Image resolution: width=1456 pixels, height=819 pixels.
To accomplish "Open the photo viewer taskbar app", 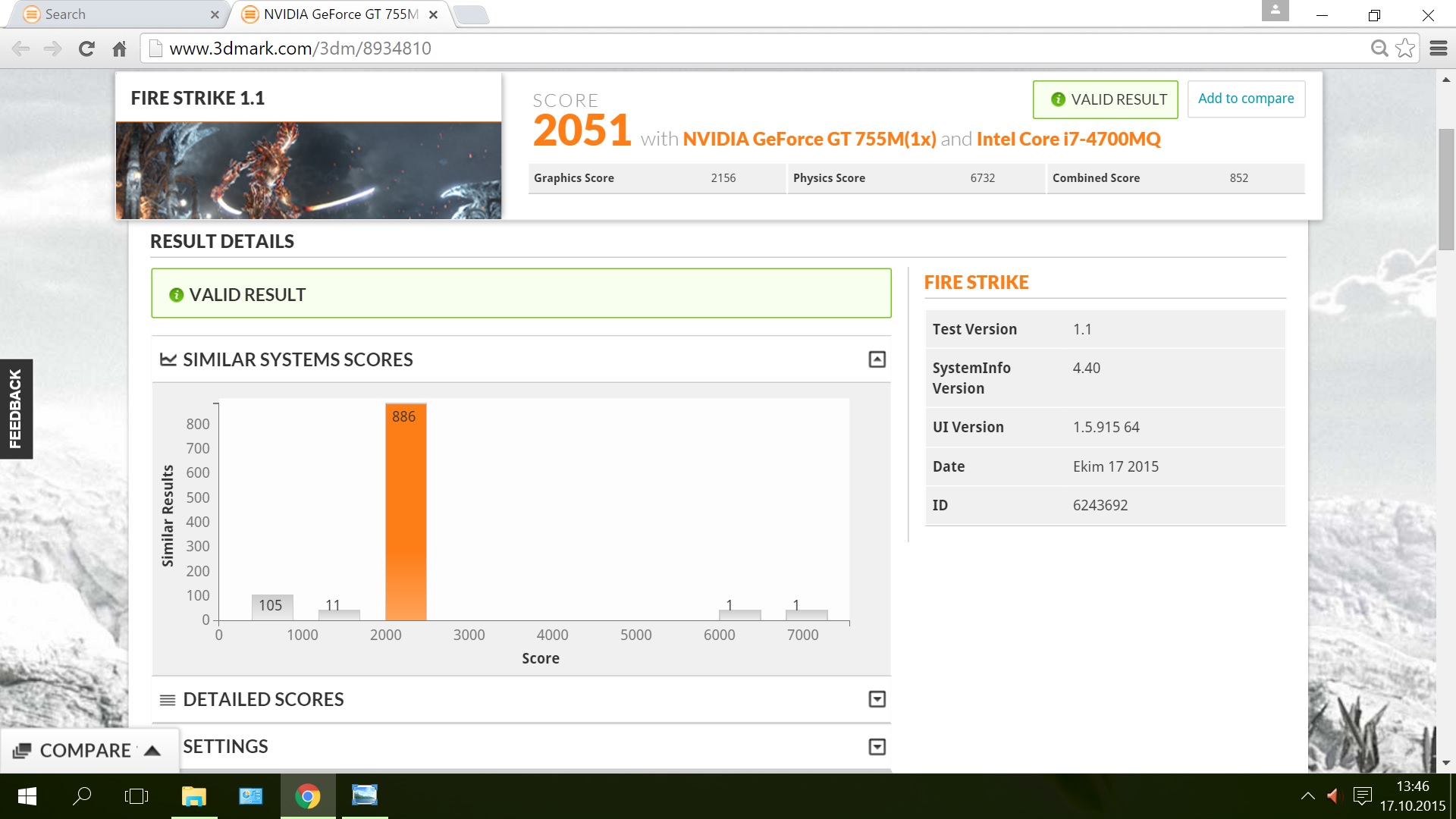I will pos(365,796).
